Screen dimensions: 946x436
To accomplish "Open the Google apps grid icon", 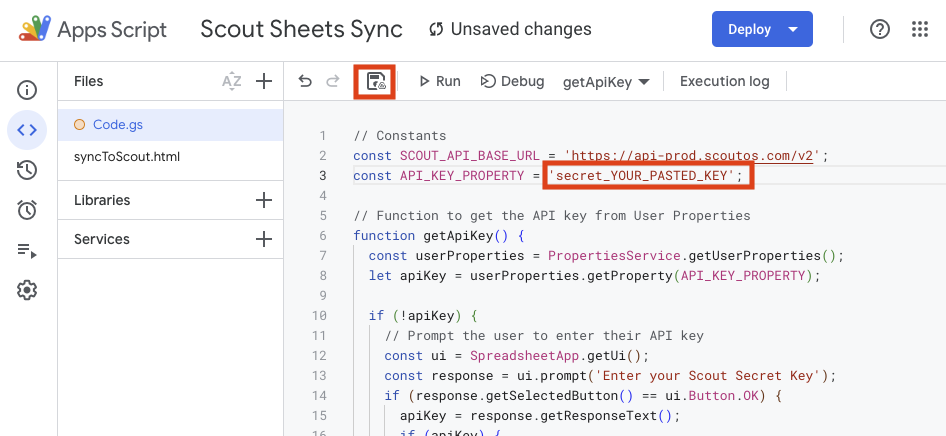I will (x=920, y=30).
